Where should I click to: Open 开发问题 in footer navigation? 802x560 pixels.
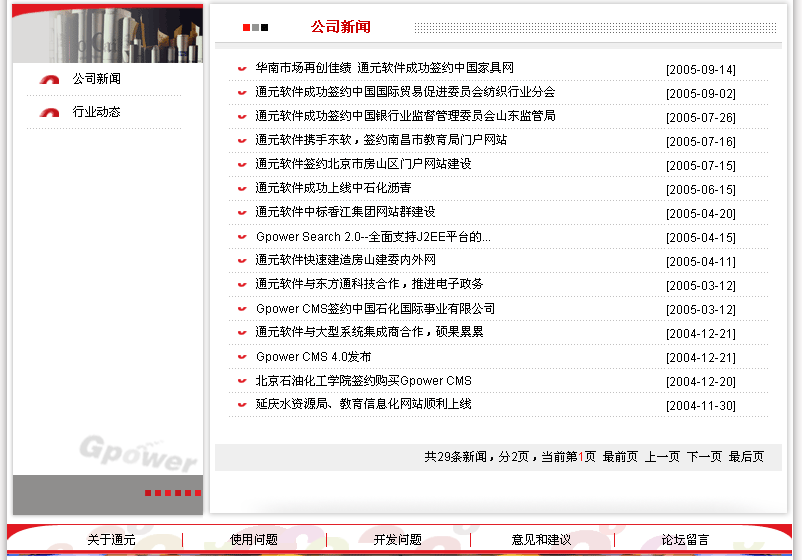[x=397, y=540]
